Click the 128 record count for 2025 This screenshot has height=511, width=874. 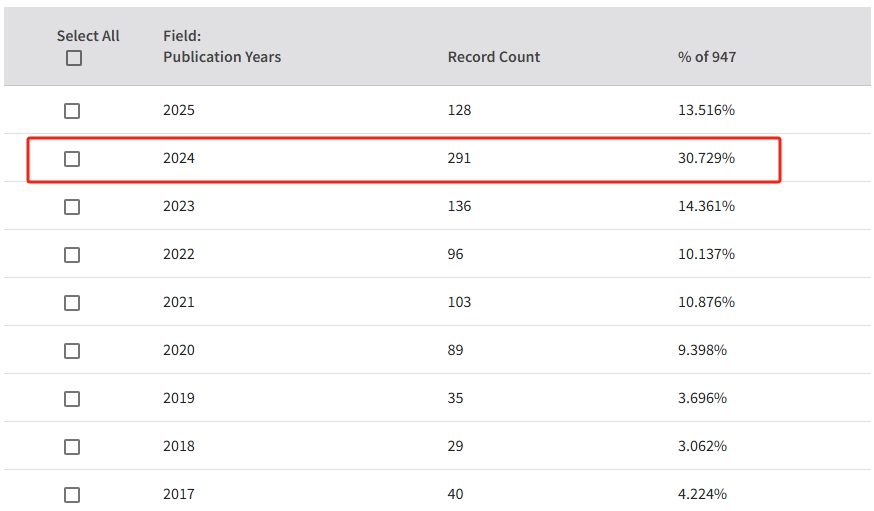click(459, 110)
